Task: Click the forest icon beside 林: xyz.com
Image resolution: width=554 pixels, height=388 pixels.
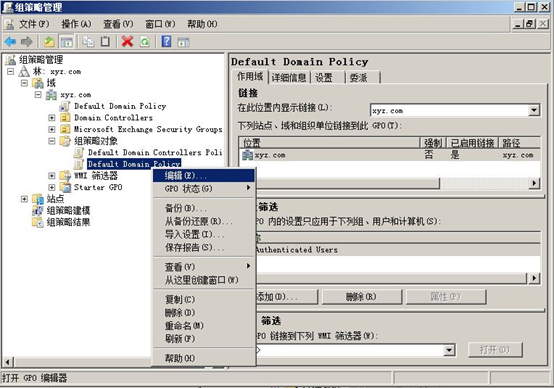Action: coord(24,71)
